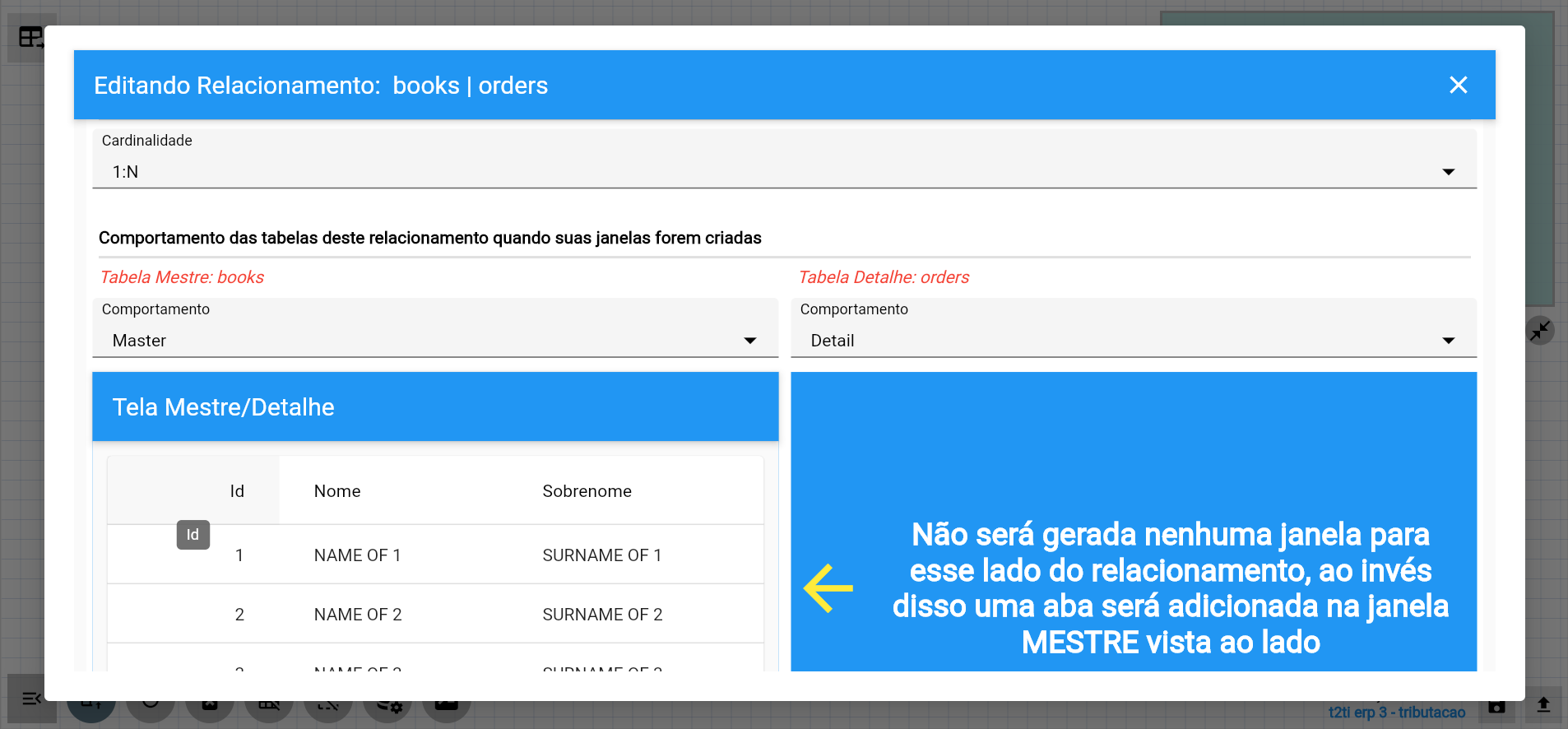Click the table icon in top-left corner
This screenshot has width=1568, height=729.
31,37
